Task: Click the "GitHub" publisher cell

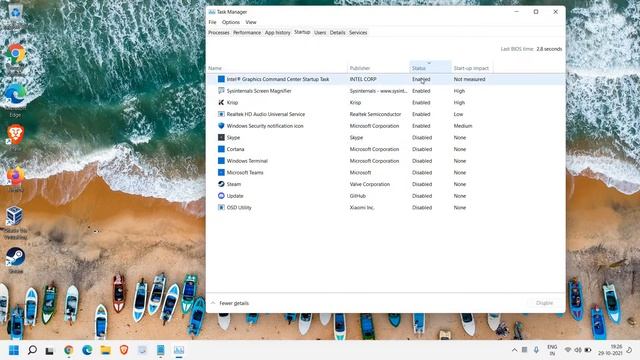Action: (x=358, y=196)
